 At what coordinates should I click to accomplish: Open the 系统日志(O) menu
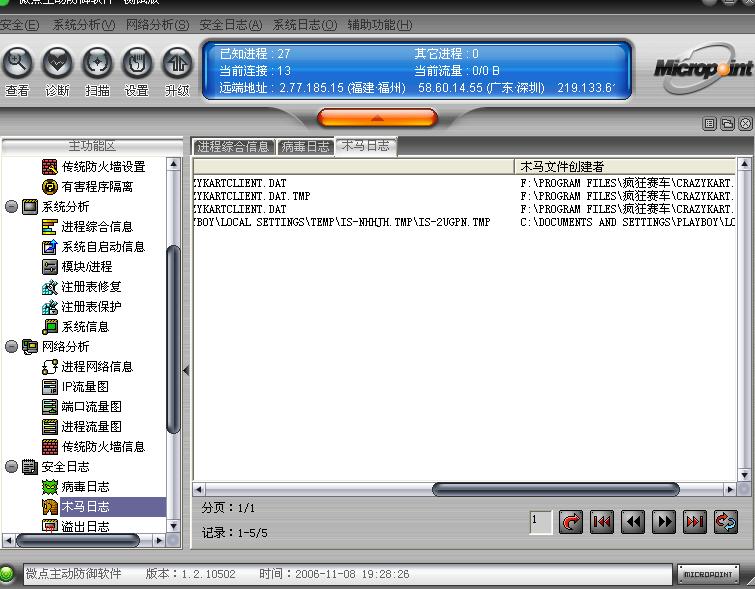[305, 25]
